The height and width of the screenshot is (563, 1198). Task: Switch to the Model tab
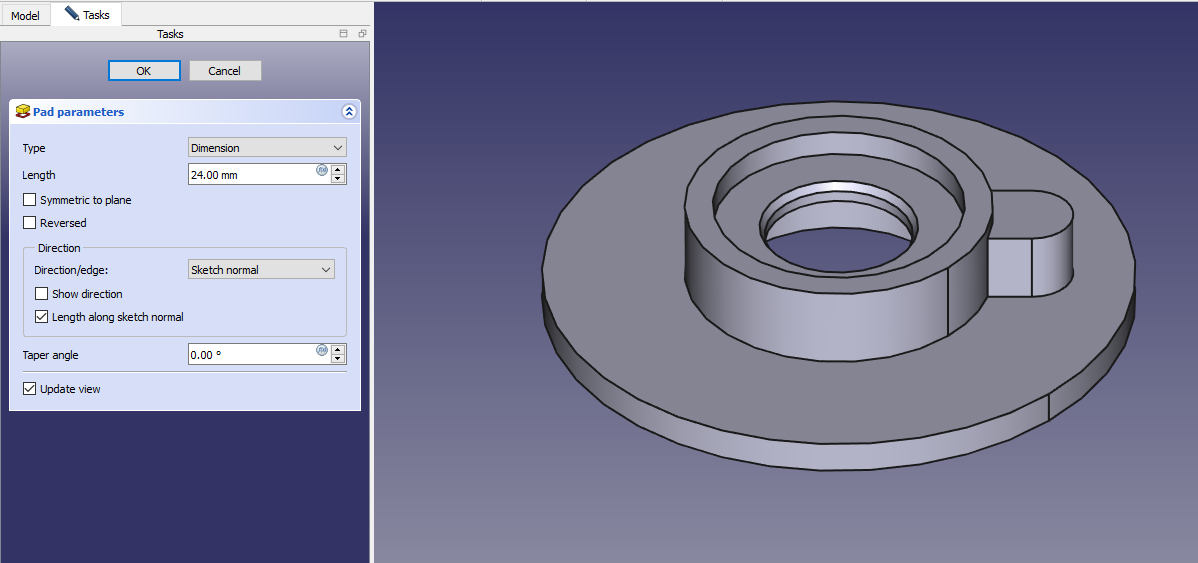click(25, 16)
